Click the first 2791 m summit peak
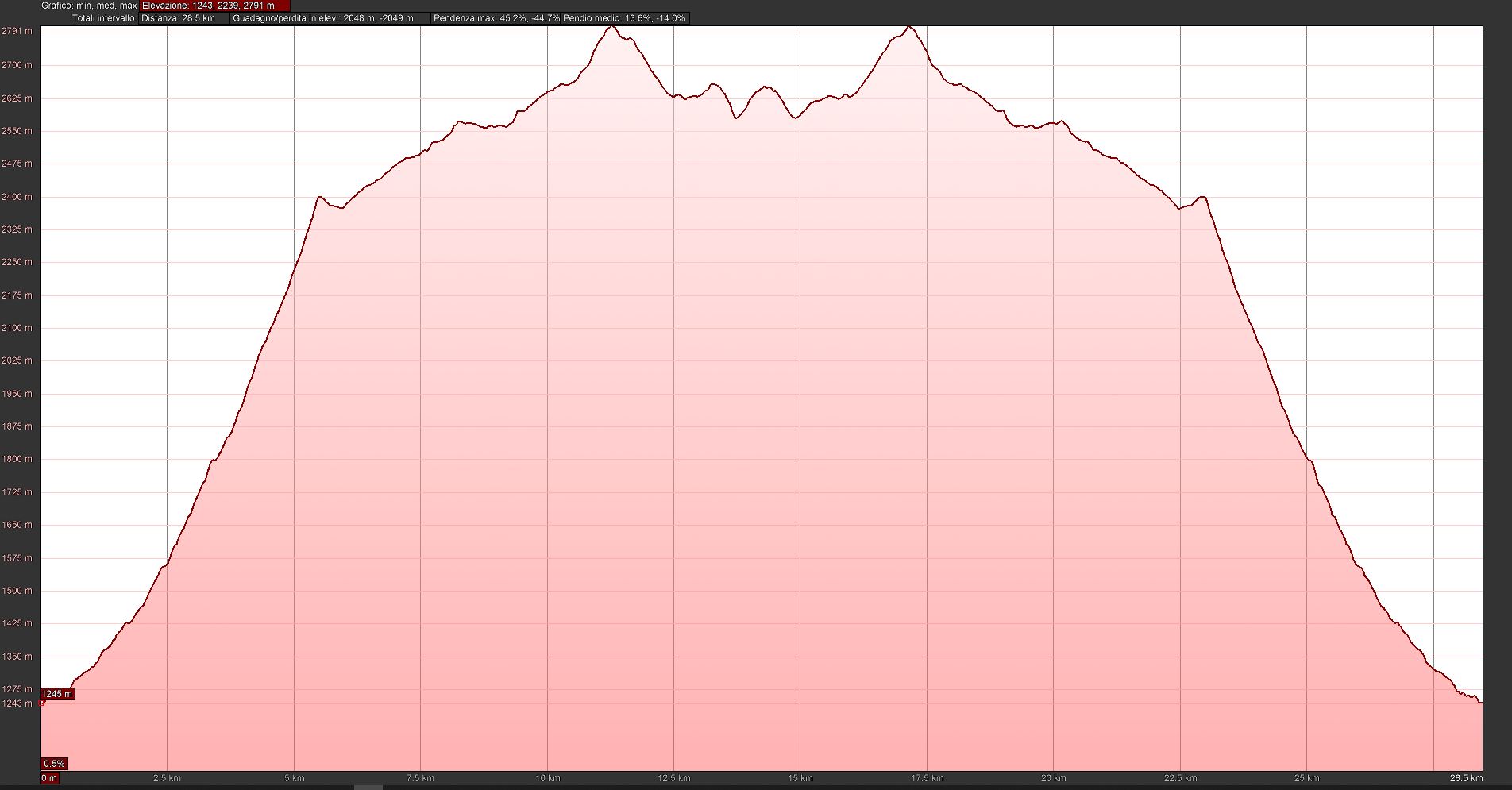1512x790 pixels. (611, 27)
